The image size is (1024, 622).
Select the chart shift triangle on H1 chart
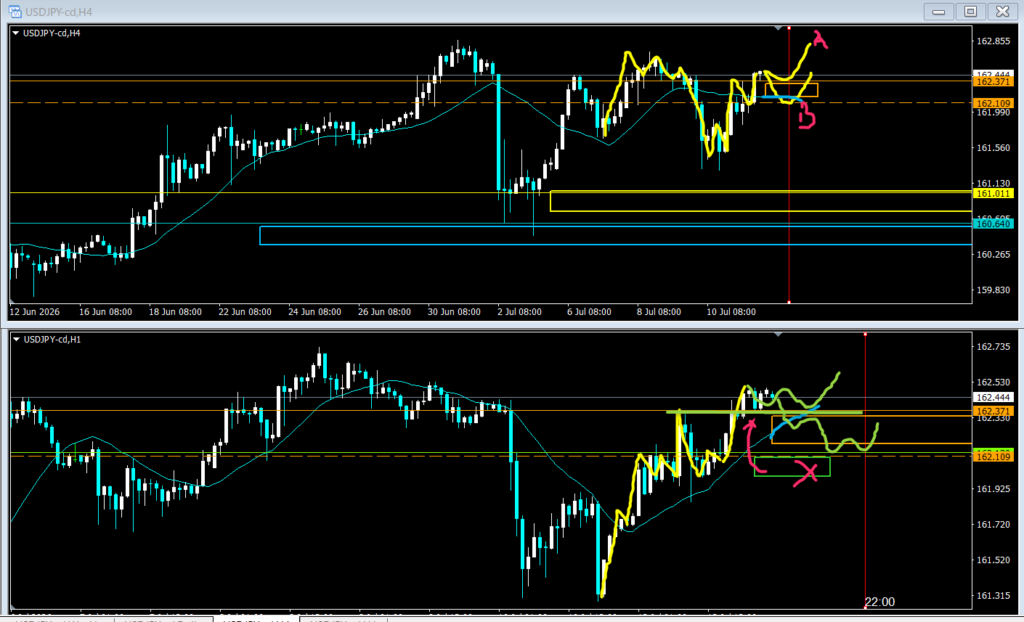[x=778, y=335]
